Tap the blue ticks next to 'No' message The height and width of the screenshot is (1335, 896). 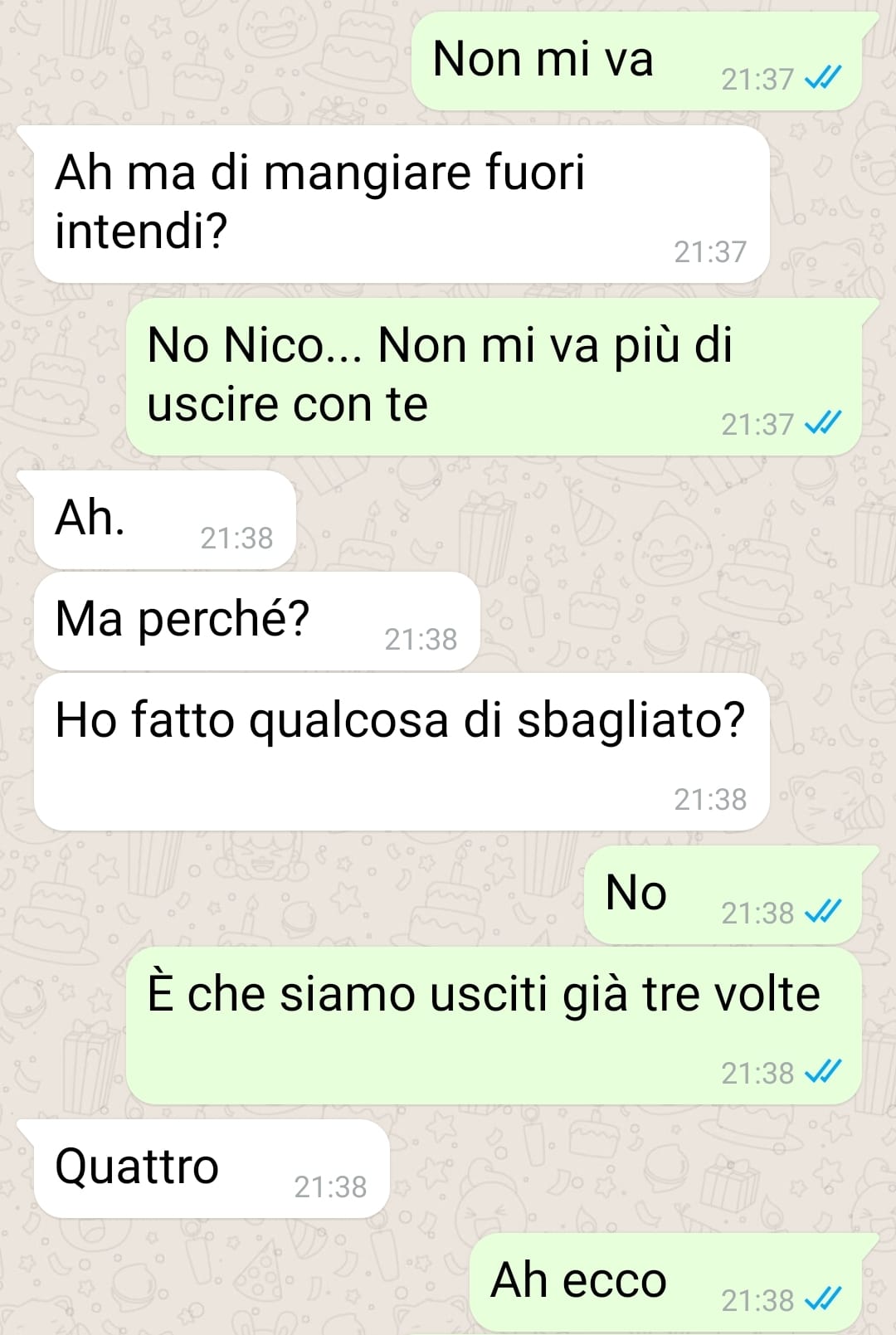click(823, 912)
